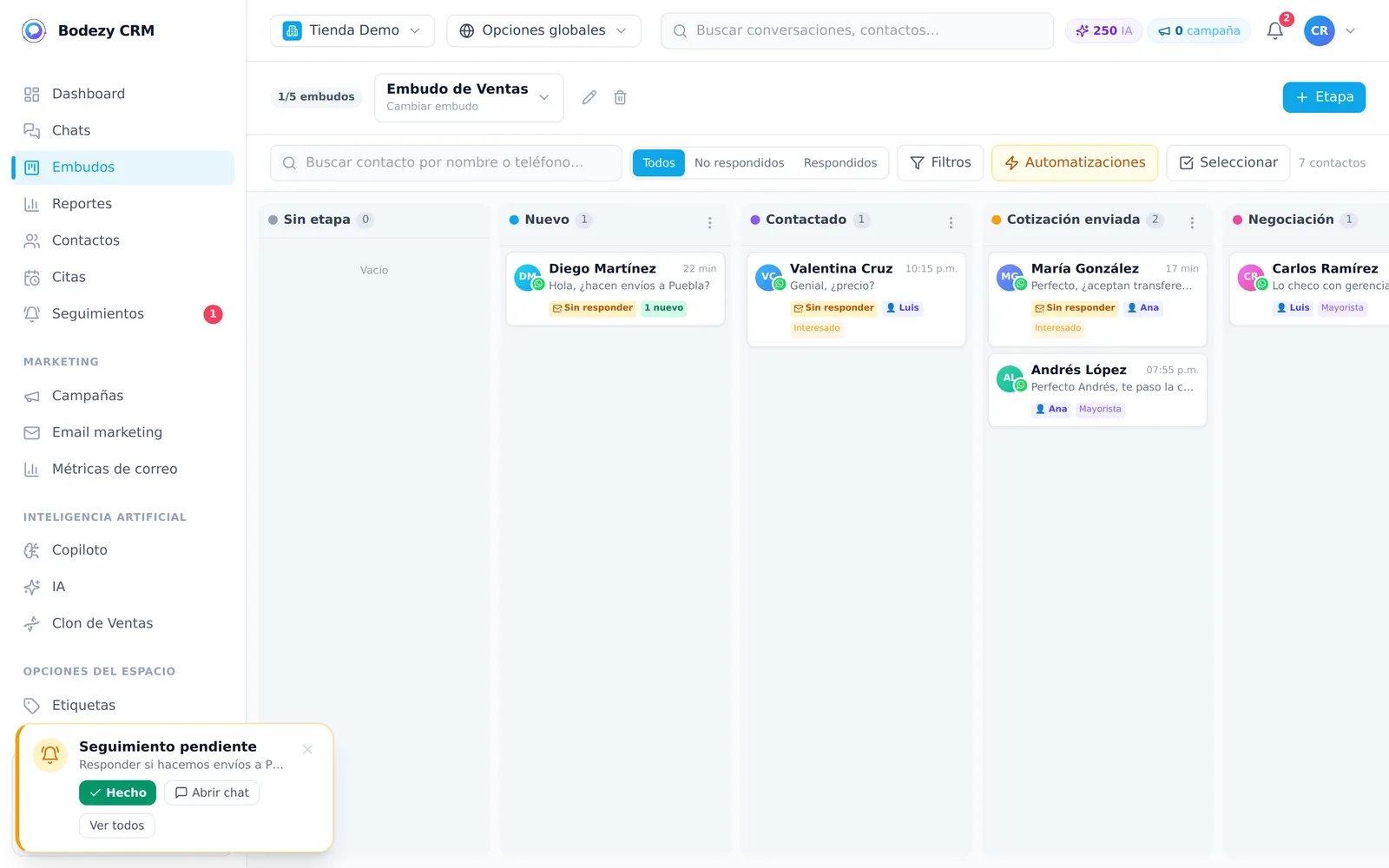
Task: Open the IA sparkle section
Action: click(123, 587)
